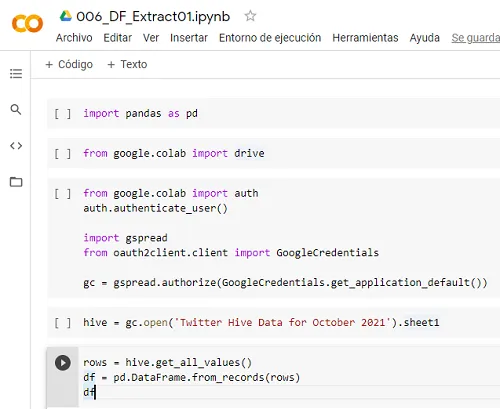The image size is (500, 409).
Task: Click the Google Drive icon beside the filename
Action: coord(66,16)
